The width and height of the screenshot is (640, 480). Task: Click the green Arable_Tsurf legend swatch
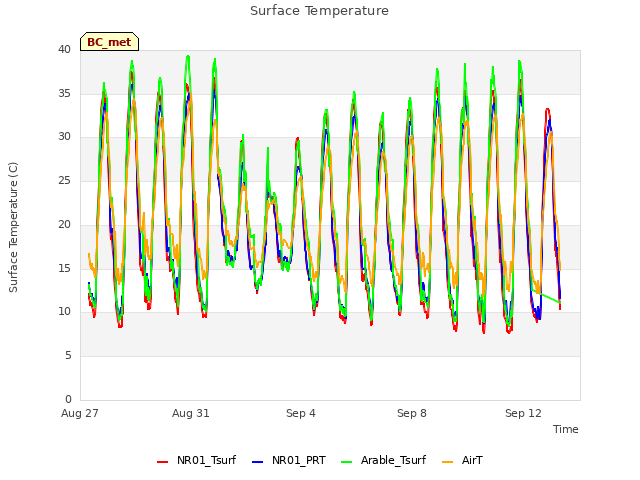[346, 462]
